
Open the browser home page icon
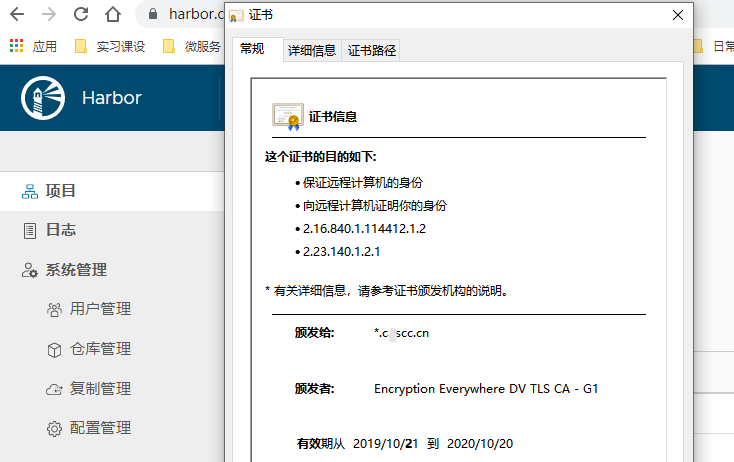pyautogui.click(x=113, y=14)
